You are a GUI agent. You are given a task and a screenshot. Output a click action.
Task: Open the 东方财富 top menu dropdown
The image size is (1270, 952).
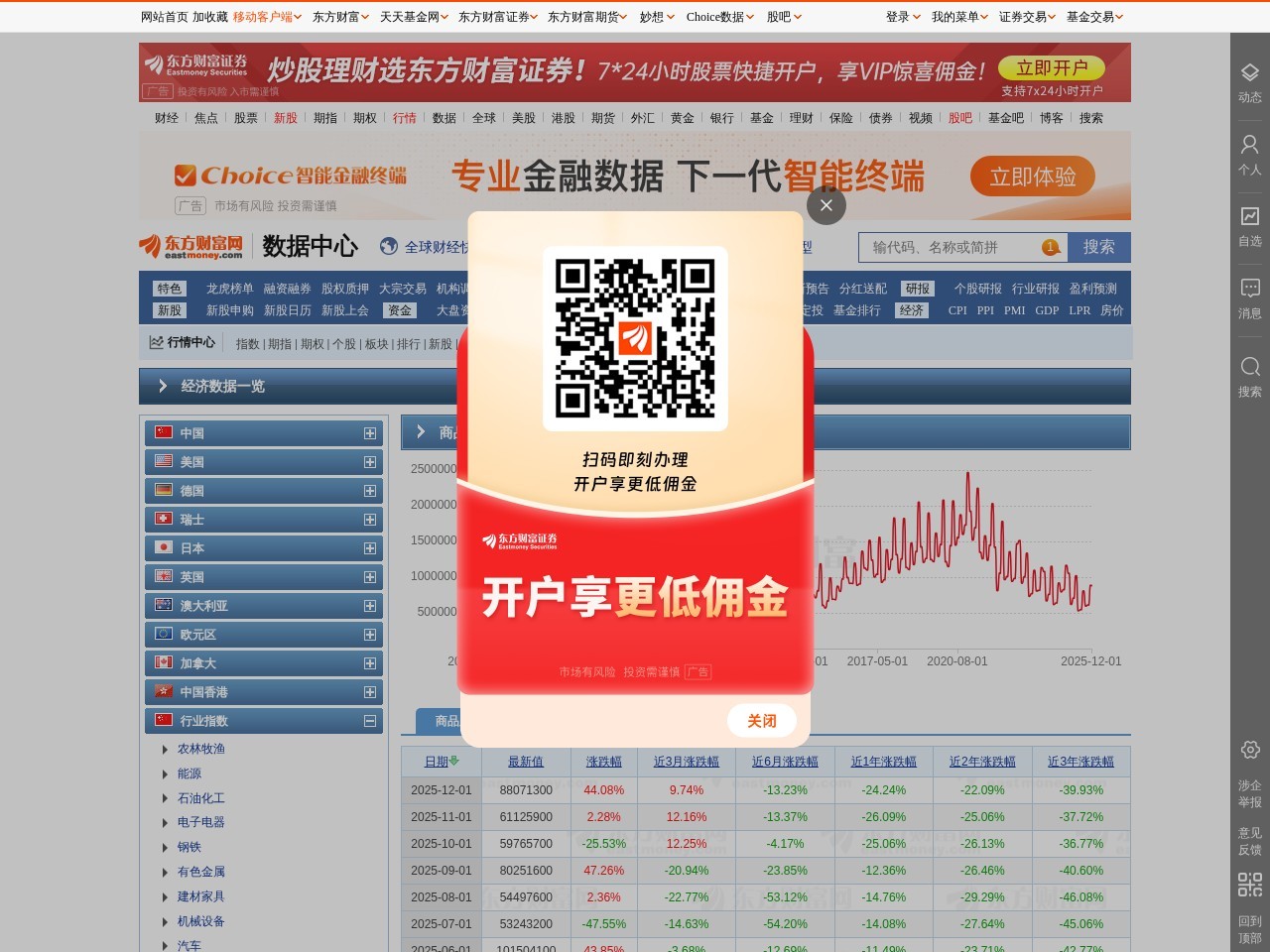point(340,17)
